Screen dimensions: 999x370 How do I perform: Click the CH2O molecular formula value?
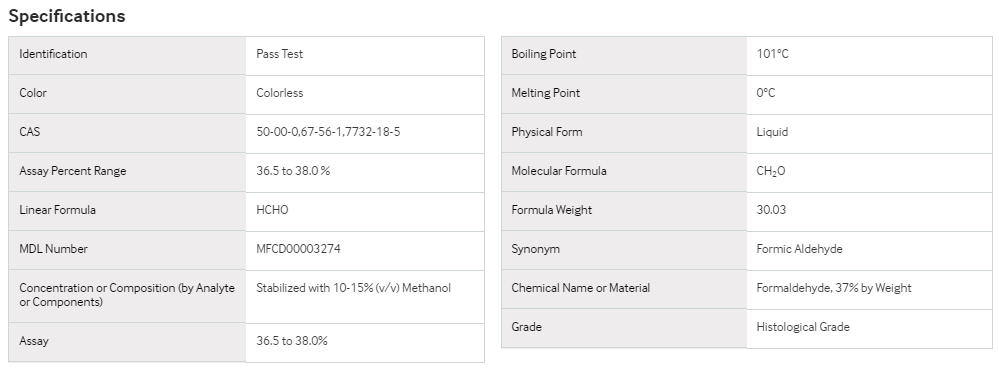(x=771, y=171)
